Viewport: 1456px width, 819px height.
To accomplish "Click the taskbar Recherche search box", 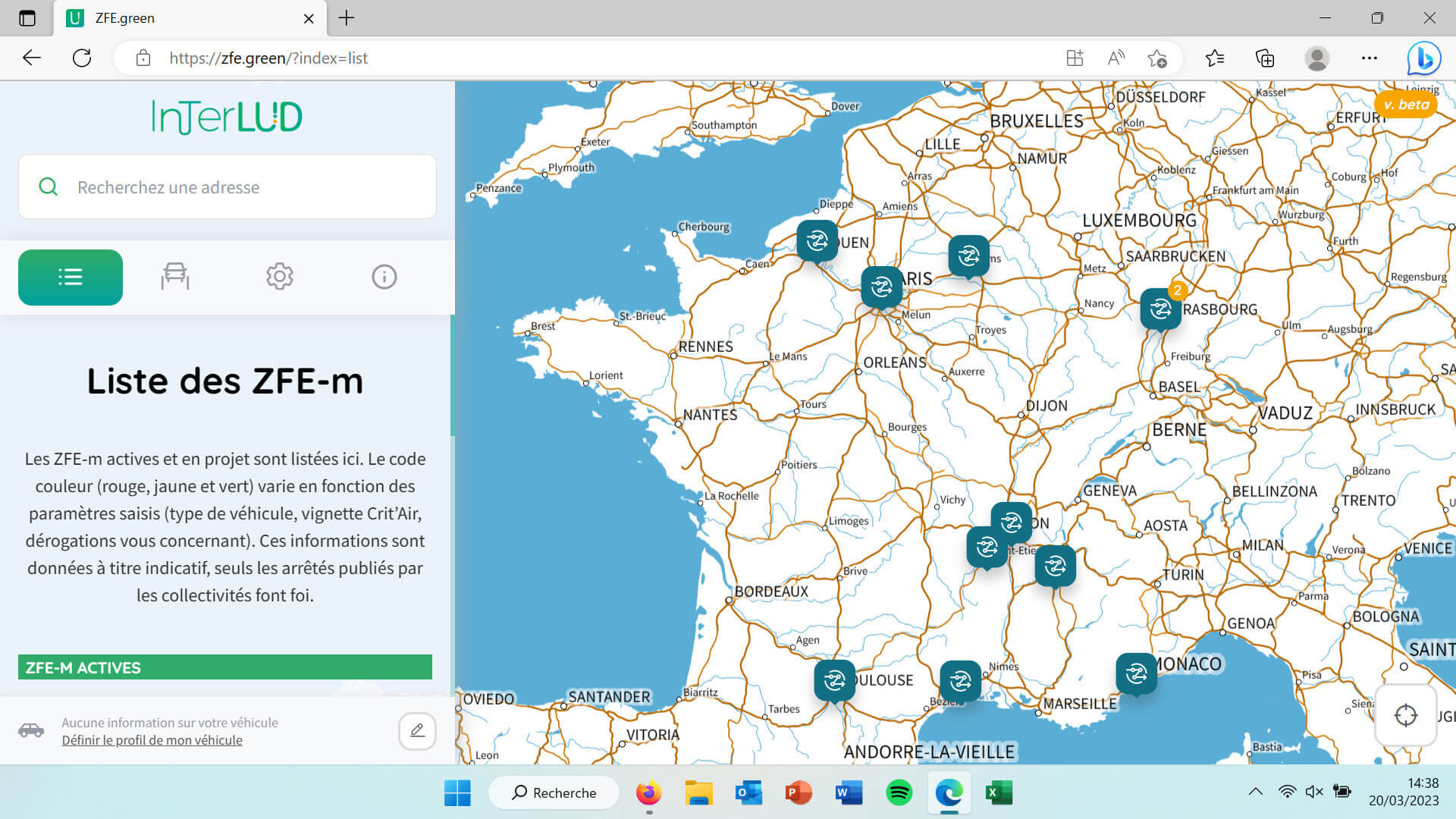I will click(x=554, y=793).
